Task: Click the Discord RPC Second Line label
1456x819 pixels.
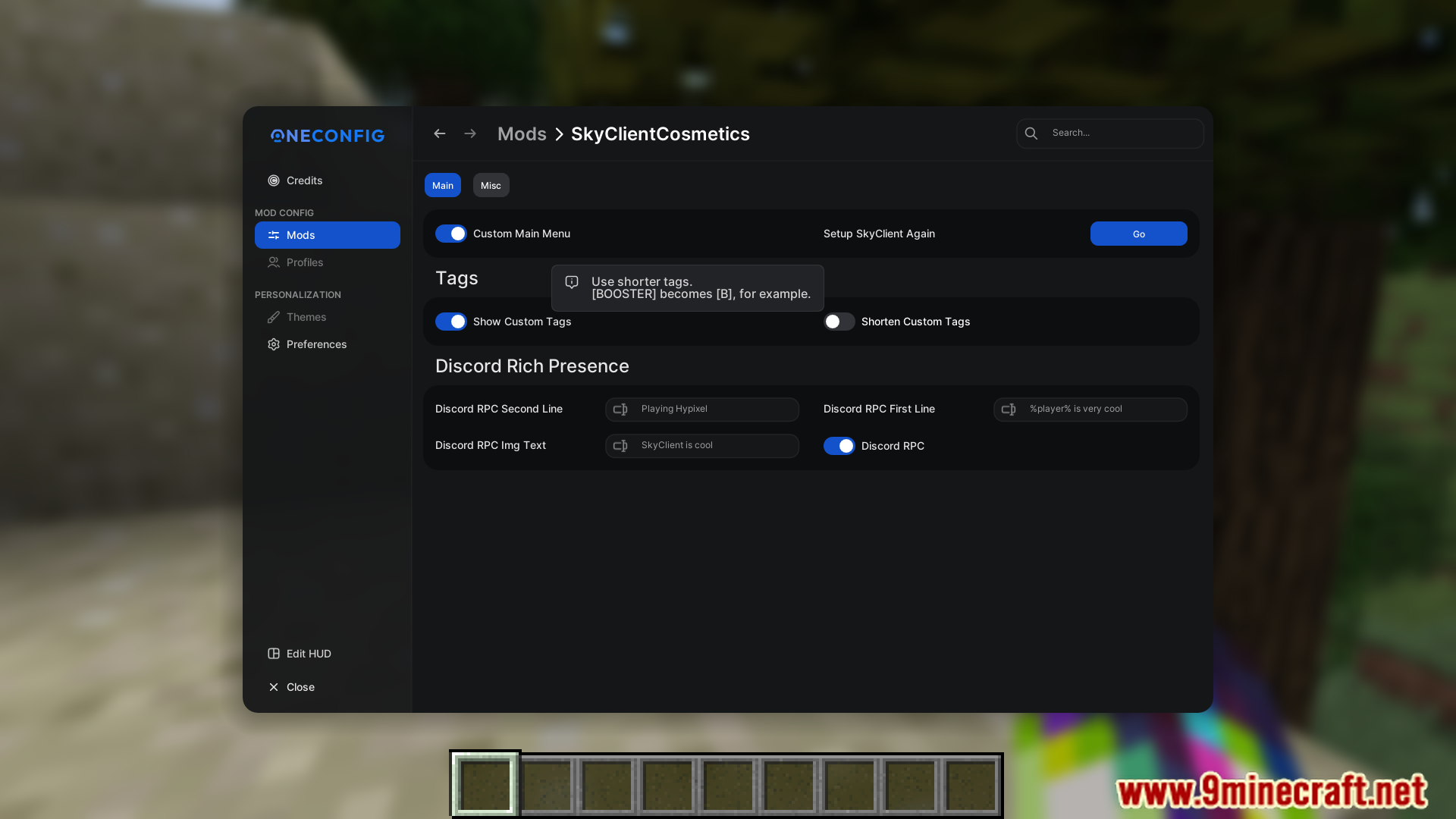Action: pyautogui.click(x=499, y=409)
